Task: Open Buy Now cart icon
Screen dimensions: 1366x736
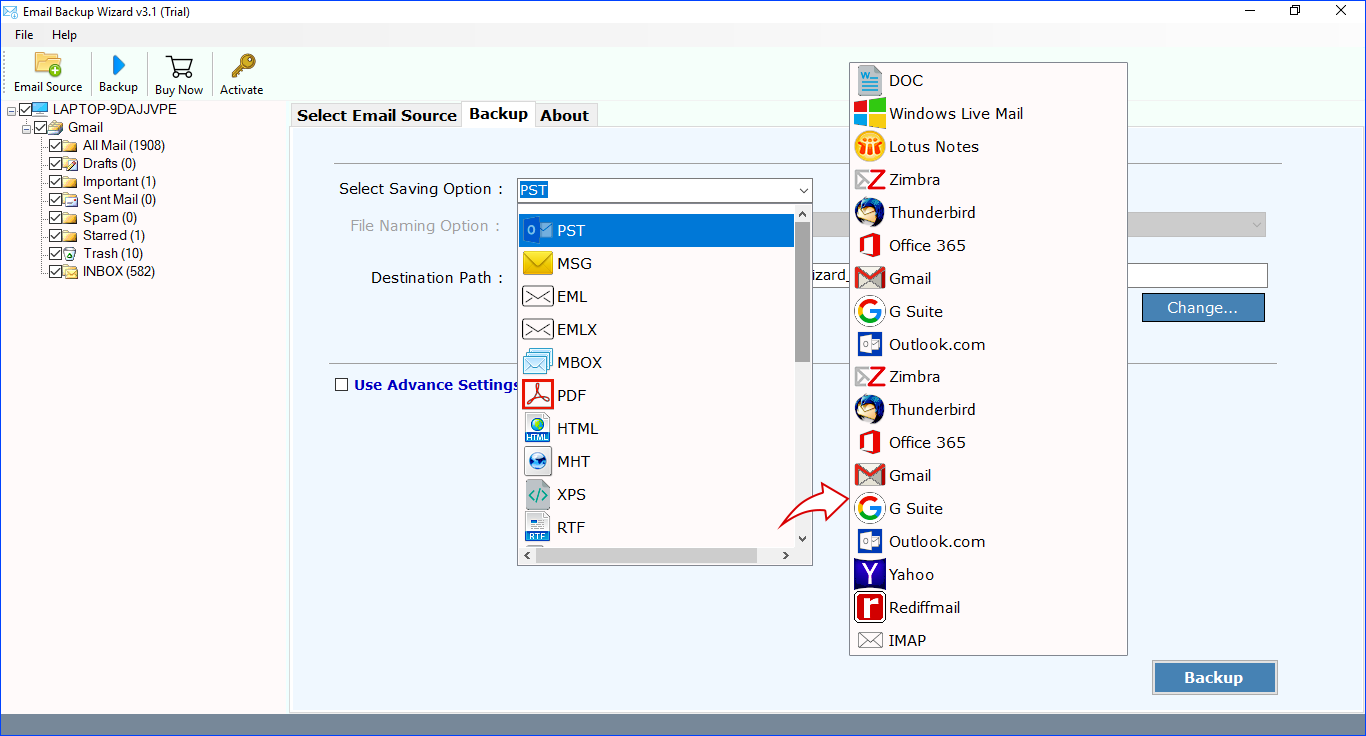Action: pyautogui.click(x=179, y=74)
